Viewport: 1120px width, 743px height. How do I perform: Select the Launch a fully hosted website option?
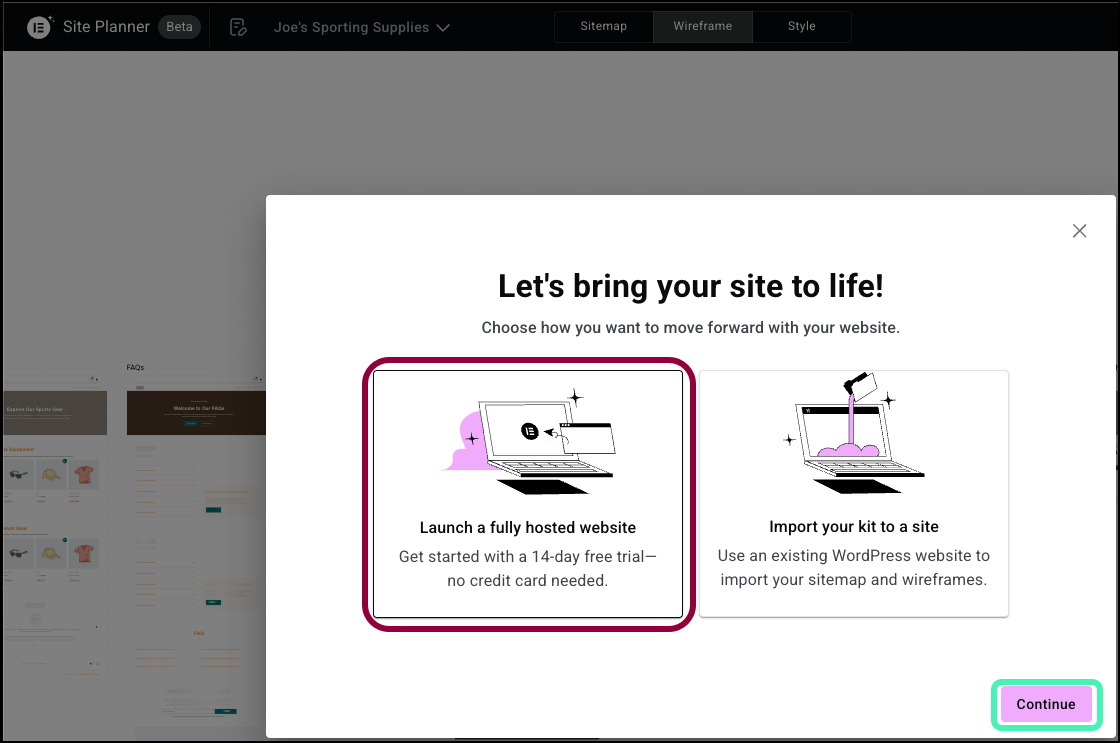(528, 494)
